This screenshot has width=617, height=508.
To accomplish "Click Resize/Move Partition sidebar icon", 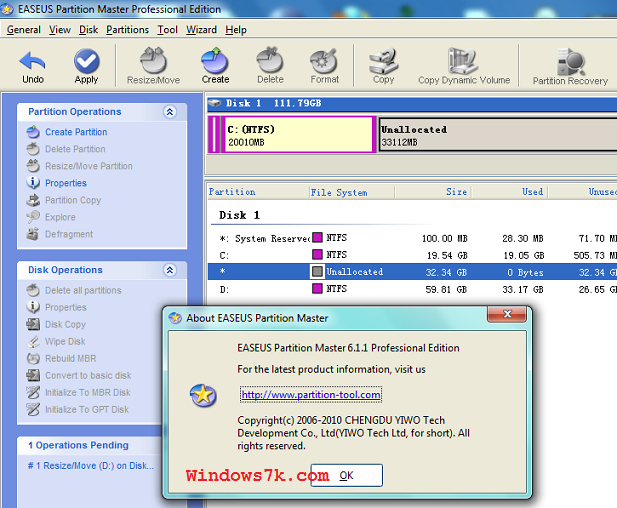I will click(x=33, y=166).
